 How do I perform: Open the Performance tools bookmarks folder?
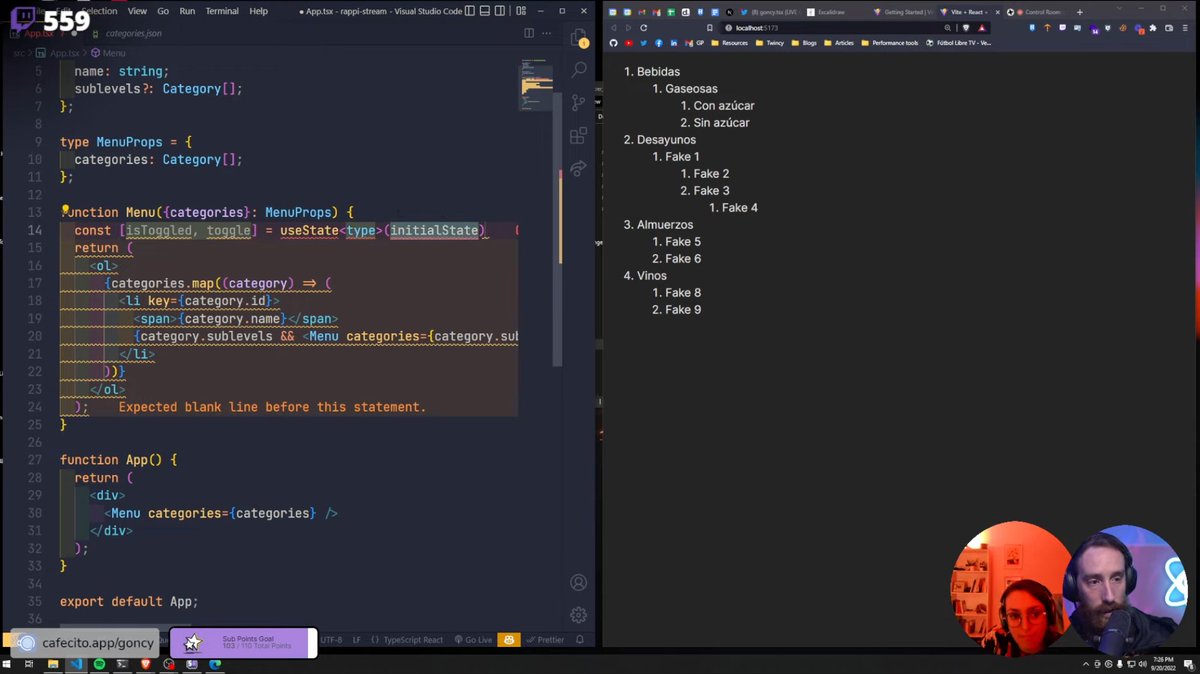click(889, 43)
